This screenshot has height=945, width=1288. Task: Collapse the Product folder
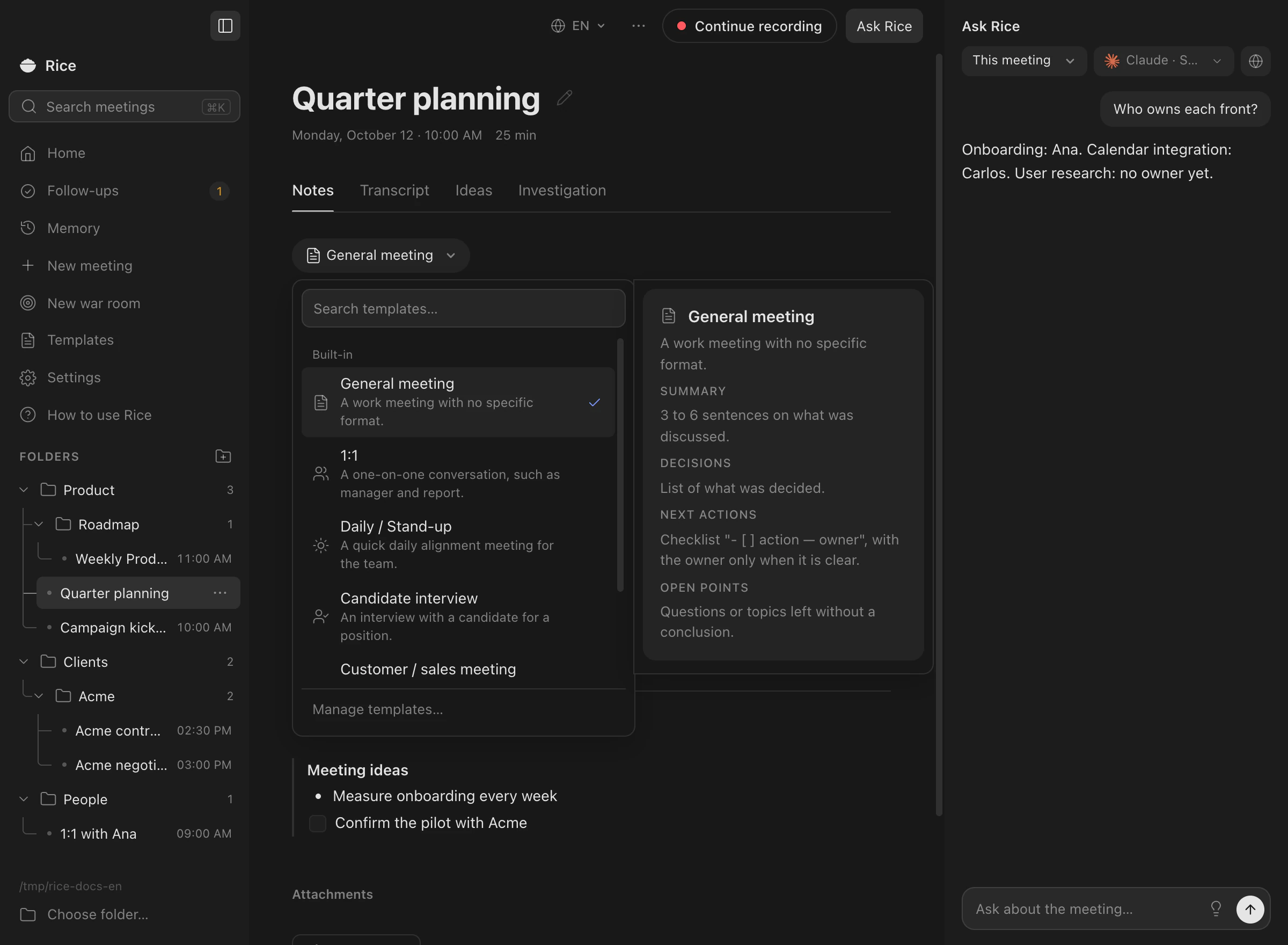coord(24,490)
